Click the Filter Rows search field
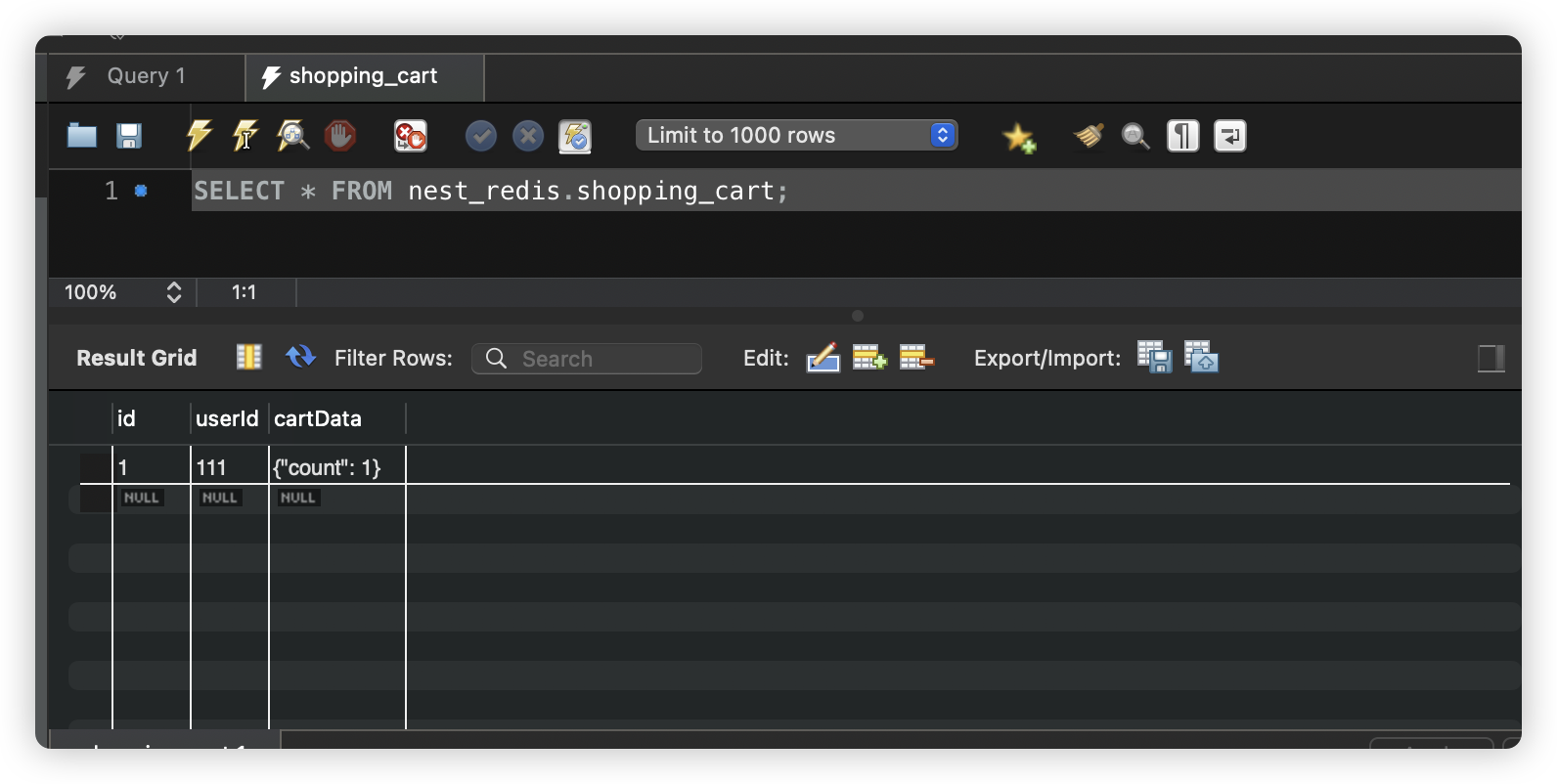Viewport: 1557px width, 784px height. point(597,359)
